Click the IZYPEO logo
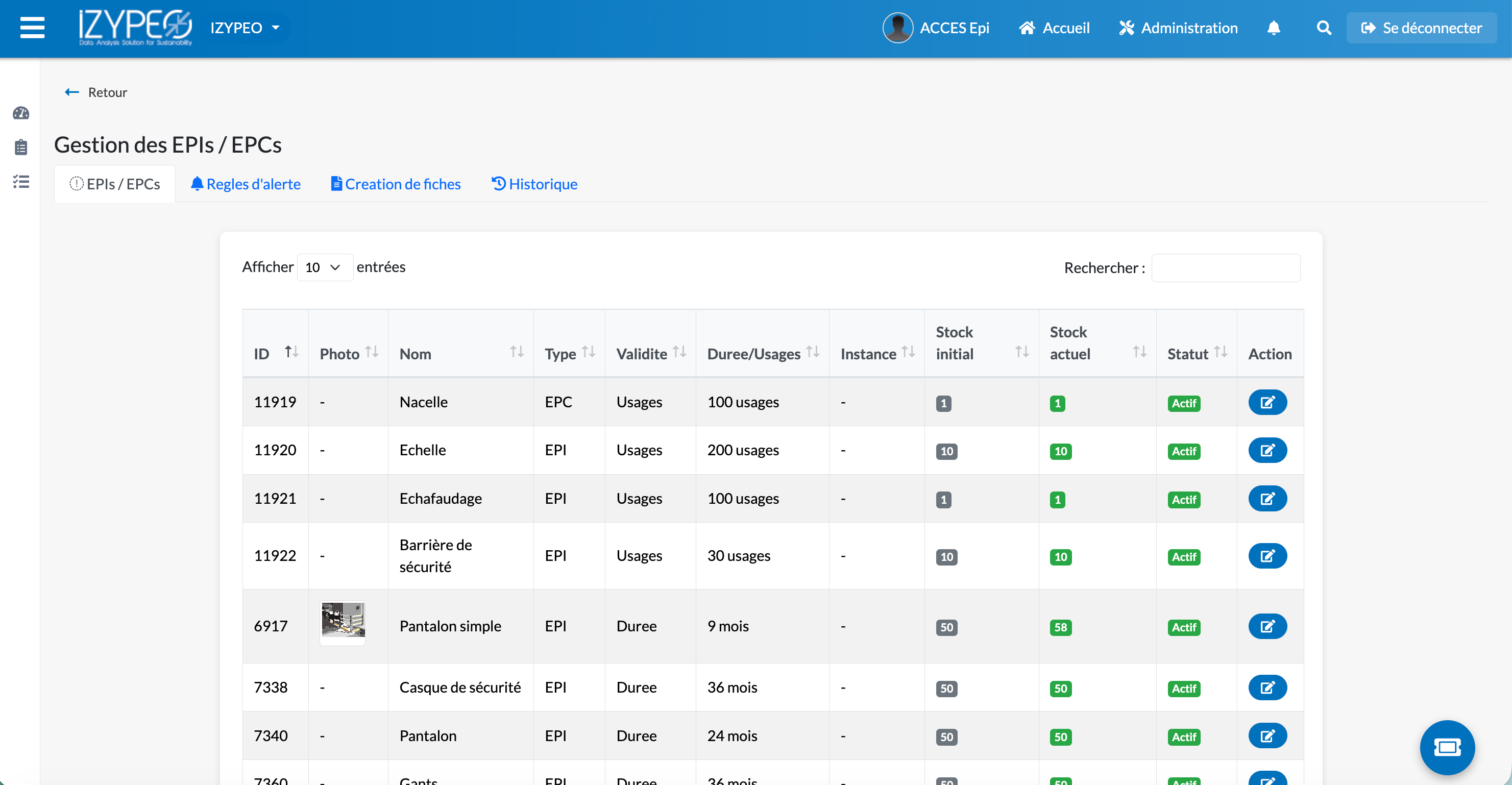The image size is (1512, 785). click(136, 28)
